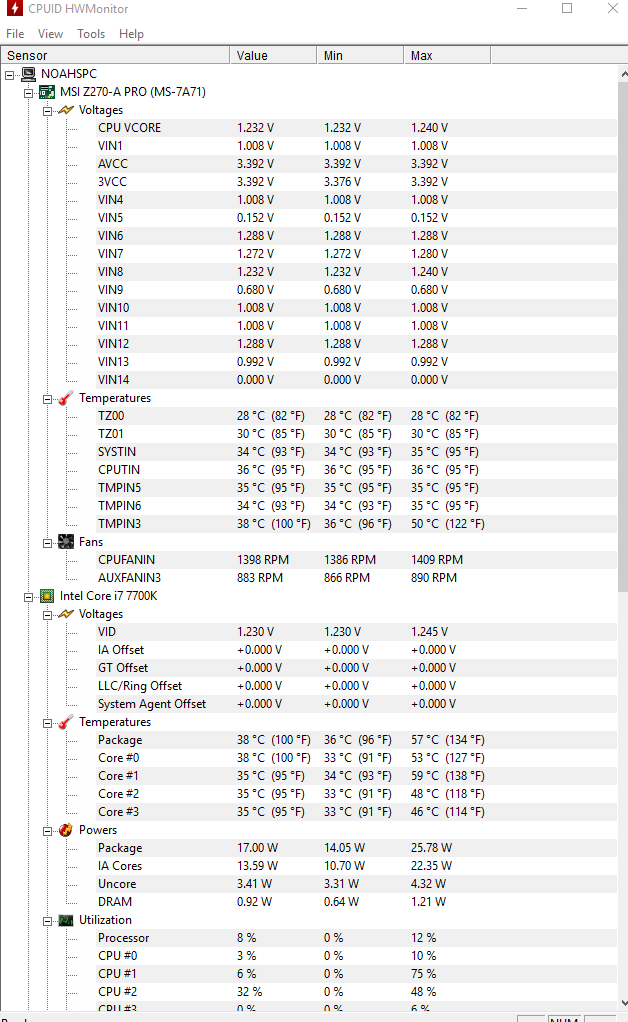Select the VID voltage row
This screenshot has height=1022, width=628.
click(356, 632)
